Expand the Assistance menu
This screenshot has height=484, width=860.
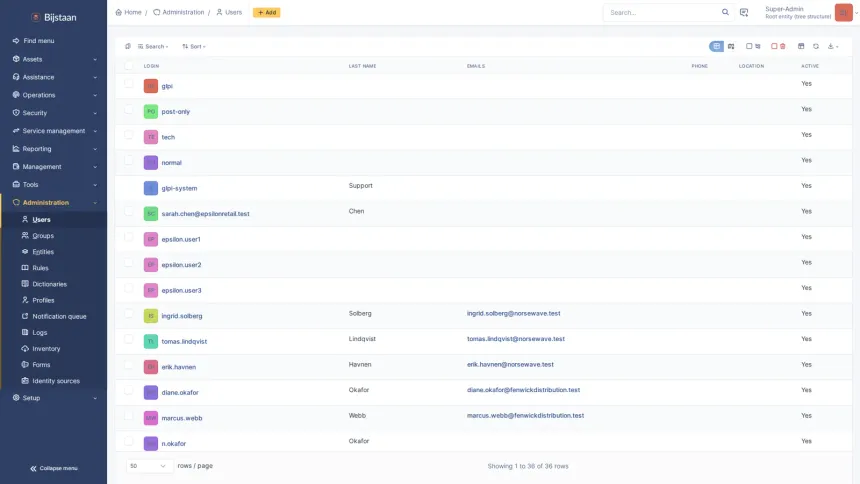pyautogui.click(x=54, y=77)
